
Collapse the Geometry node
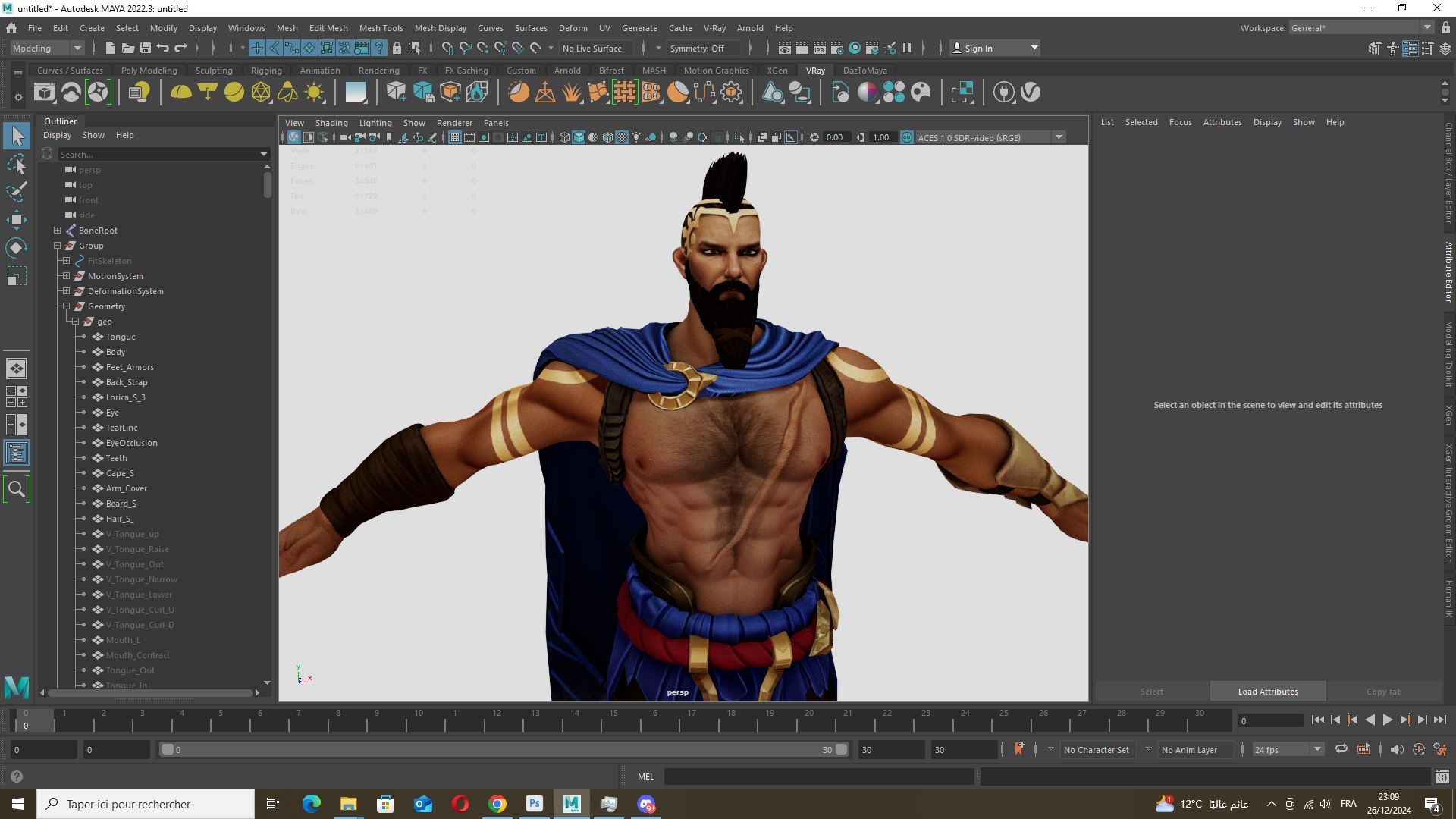point(66,306)
